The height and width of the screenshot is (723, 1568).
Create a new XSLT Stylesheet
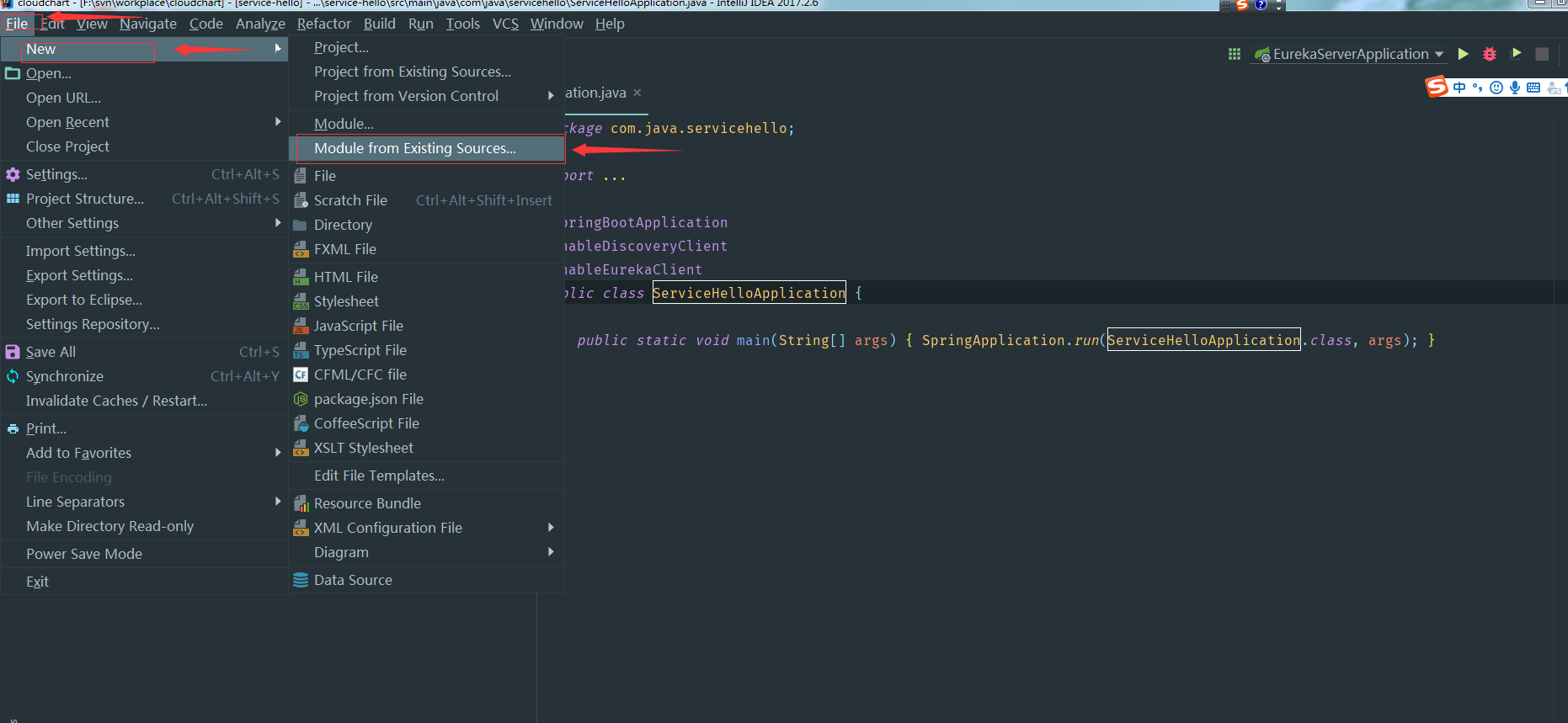coord(427,448)
